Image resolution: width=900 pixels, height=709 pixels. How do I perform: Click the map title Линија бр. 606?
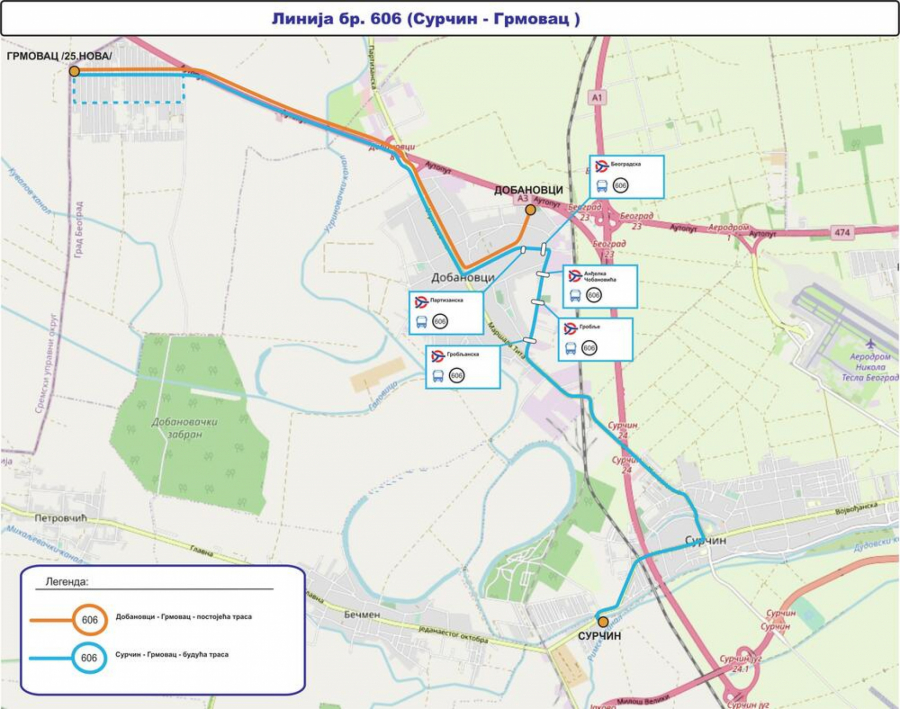pos(426,19)
